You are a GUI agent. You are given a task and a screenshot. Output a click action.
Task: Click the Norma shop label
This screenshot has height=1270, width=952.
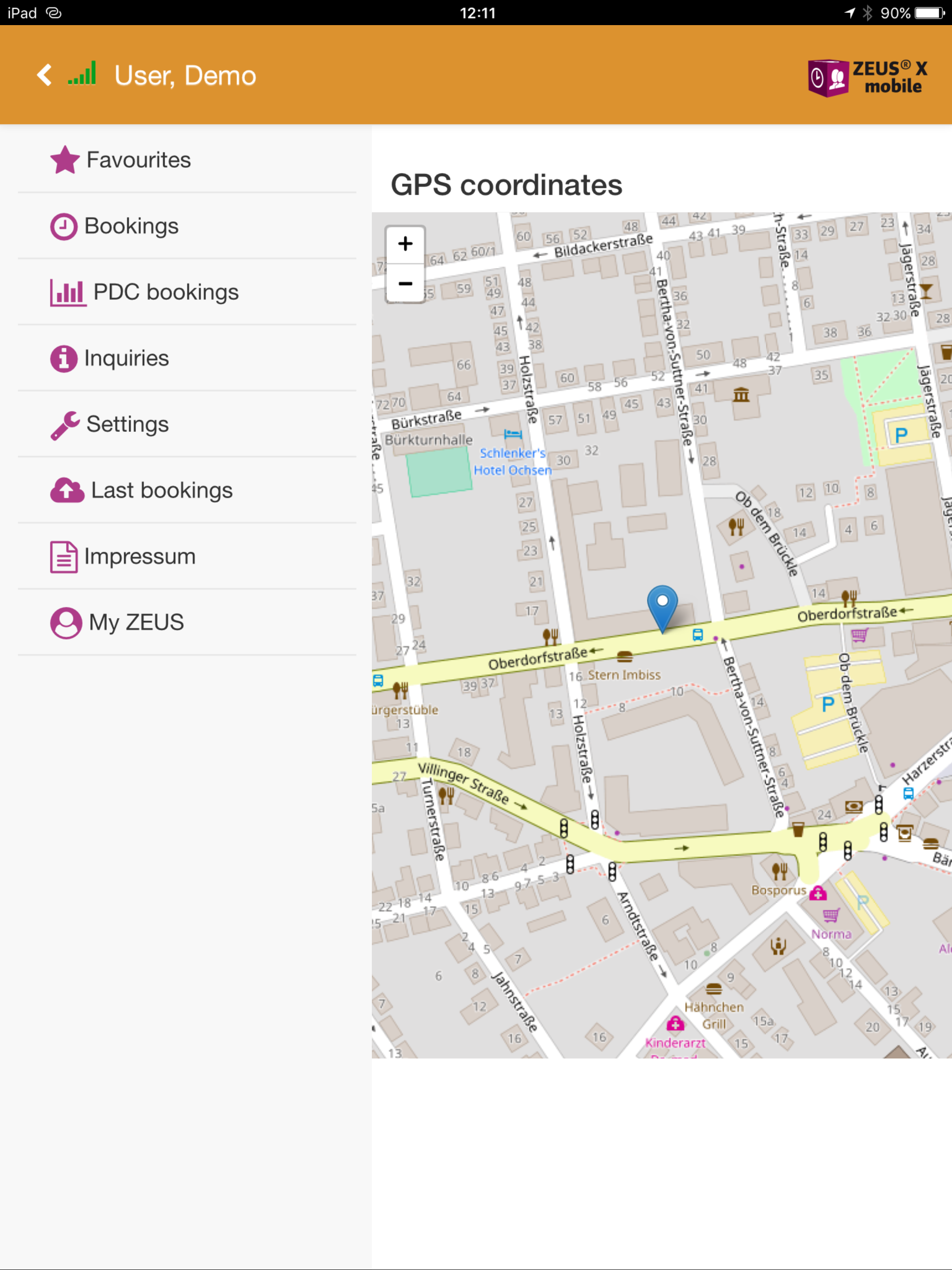tap(831, 934)
